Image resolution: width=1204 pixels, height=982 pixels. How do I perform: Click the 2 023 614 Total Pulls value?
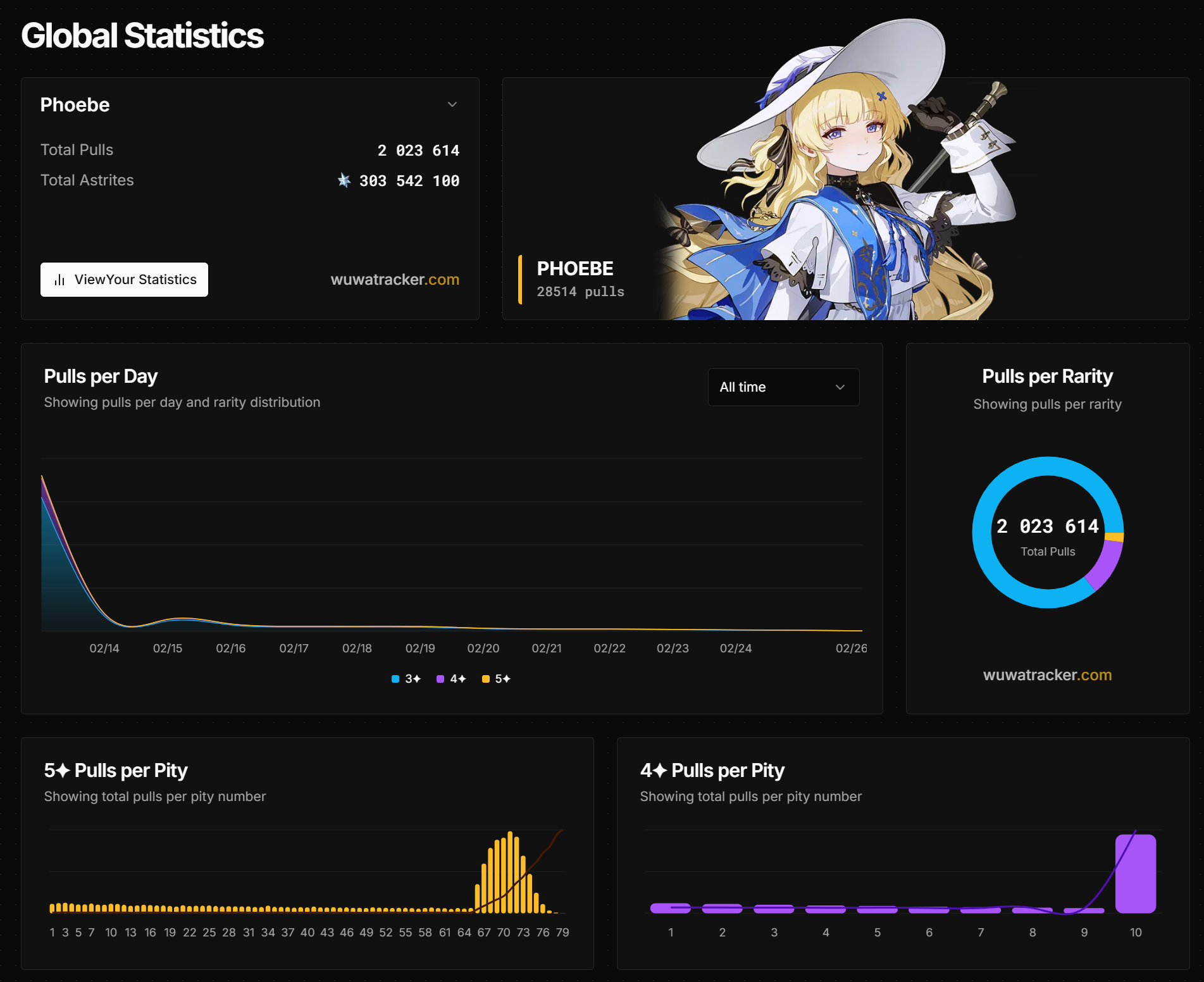(418, 150)
